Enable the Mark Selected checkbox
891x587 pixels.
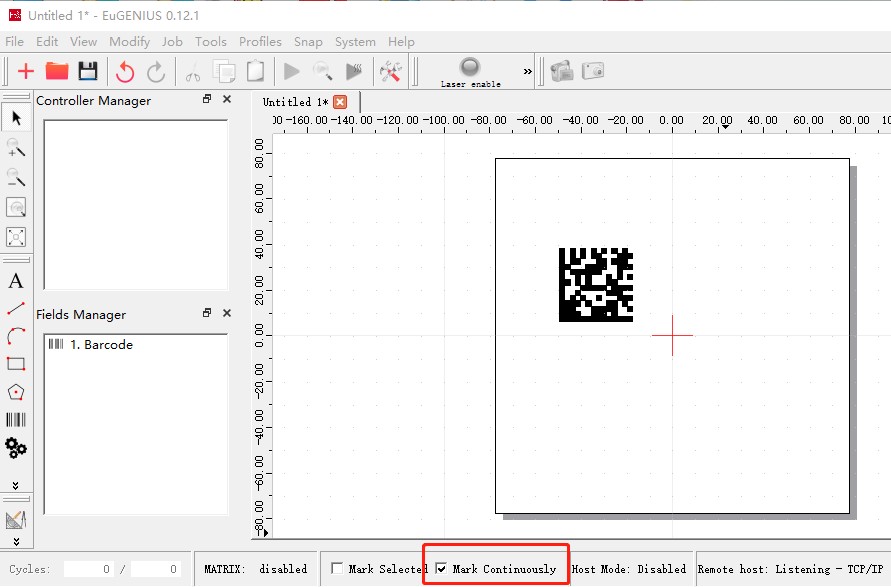(x=337, y=568)
